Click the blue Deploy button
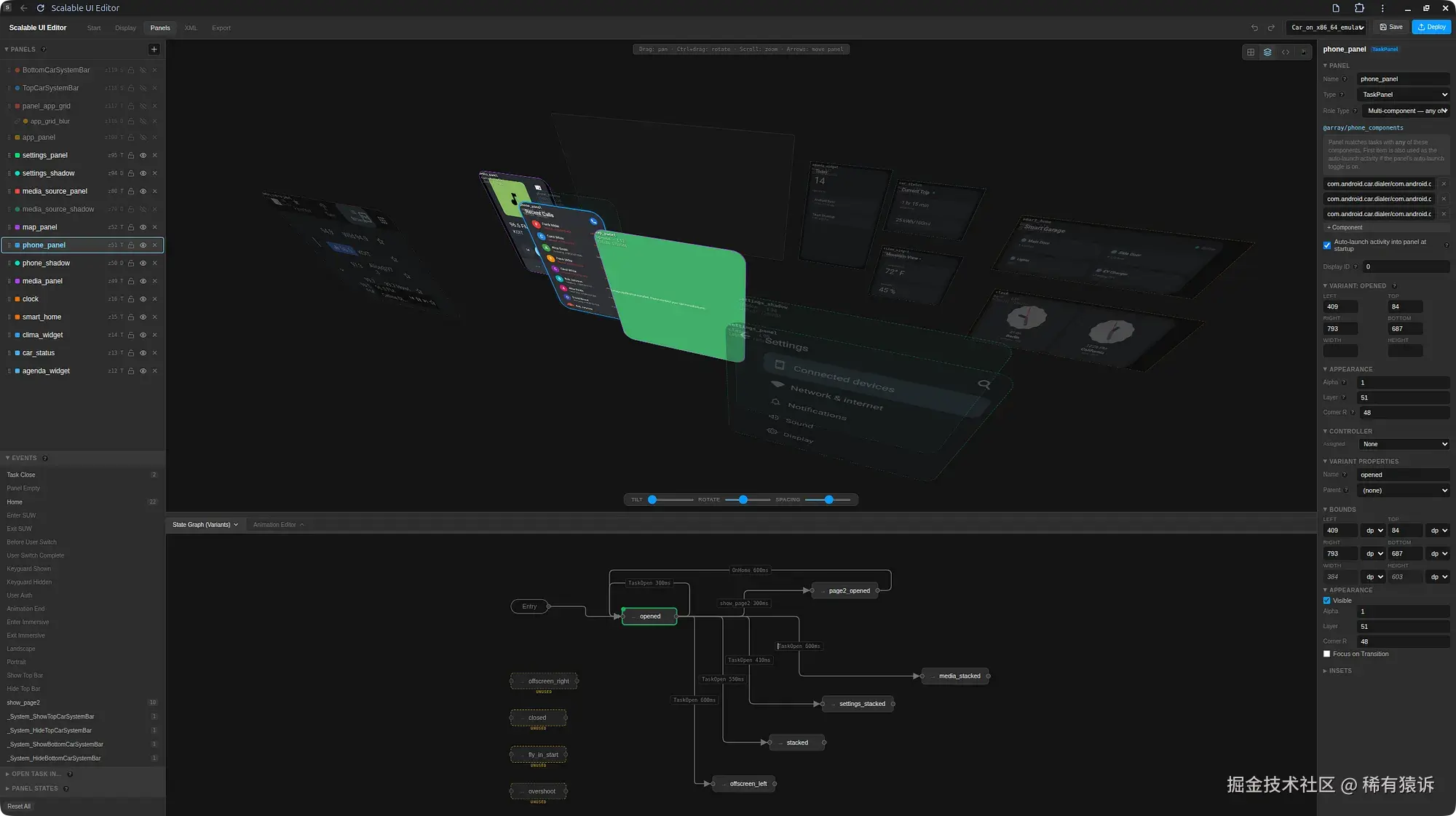This screenshot has width=1456, height=816. (x=1431, y=28)
